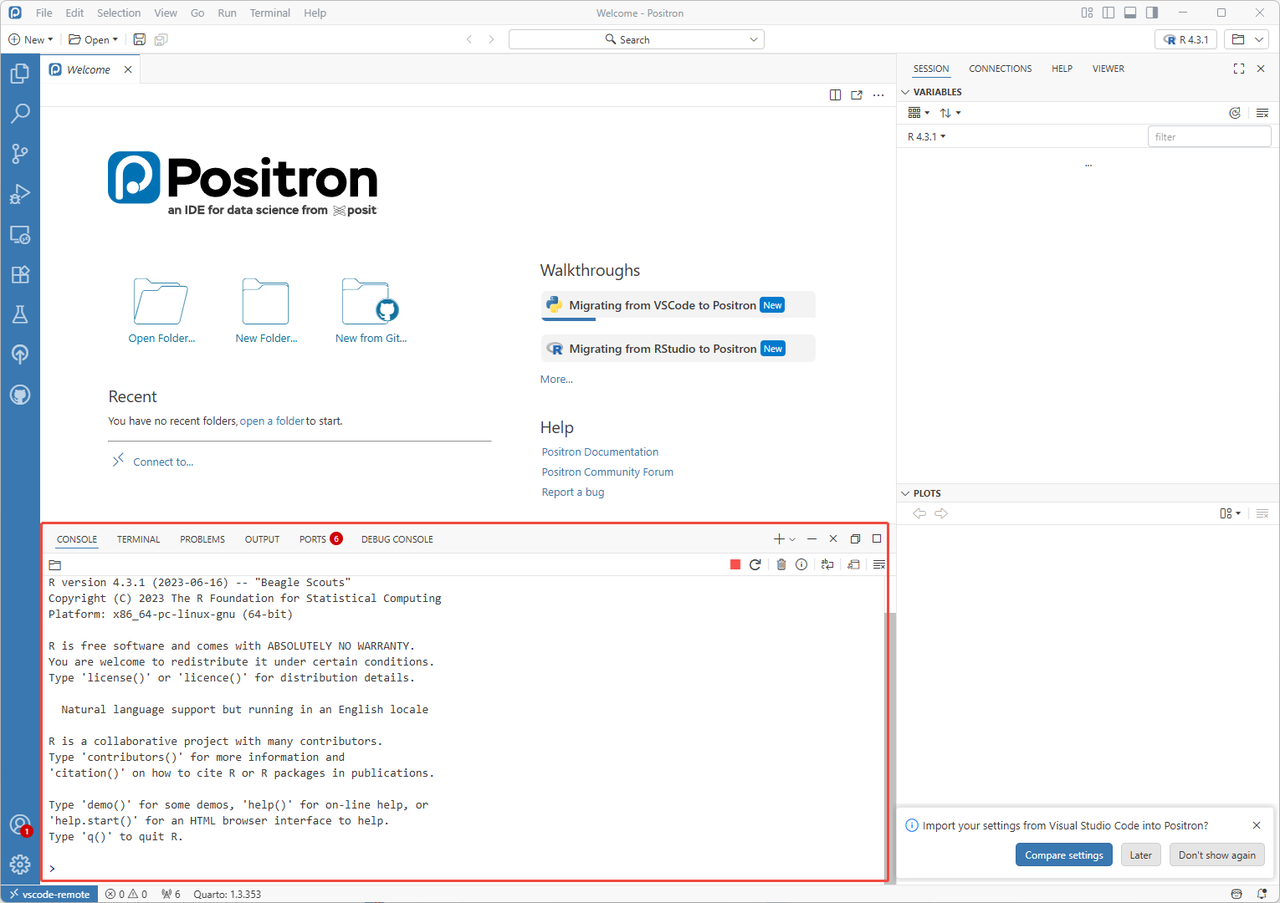1280x903 pixels.
Task: Toggle the secondary sidebar layout control
Action: (x=1151, y=12)
